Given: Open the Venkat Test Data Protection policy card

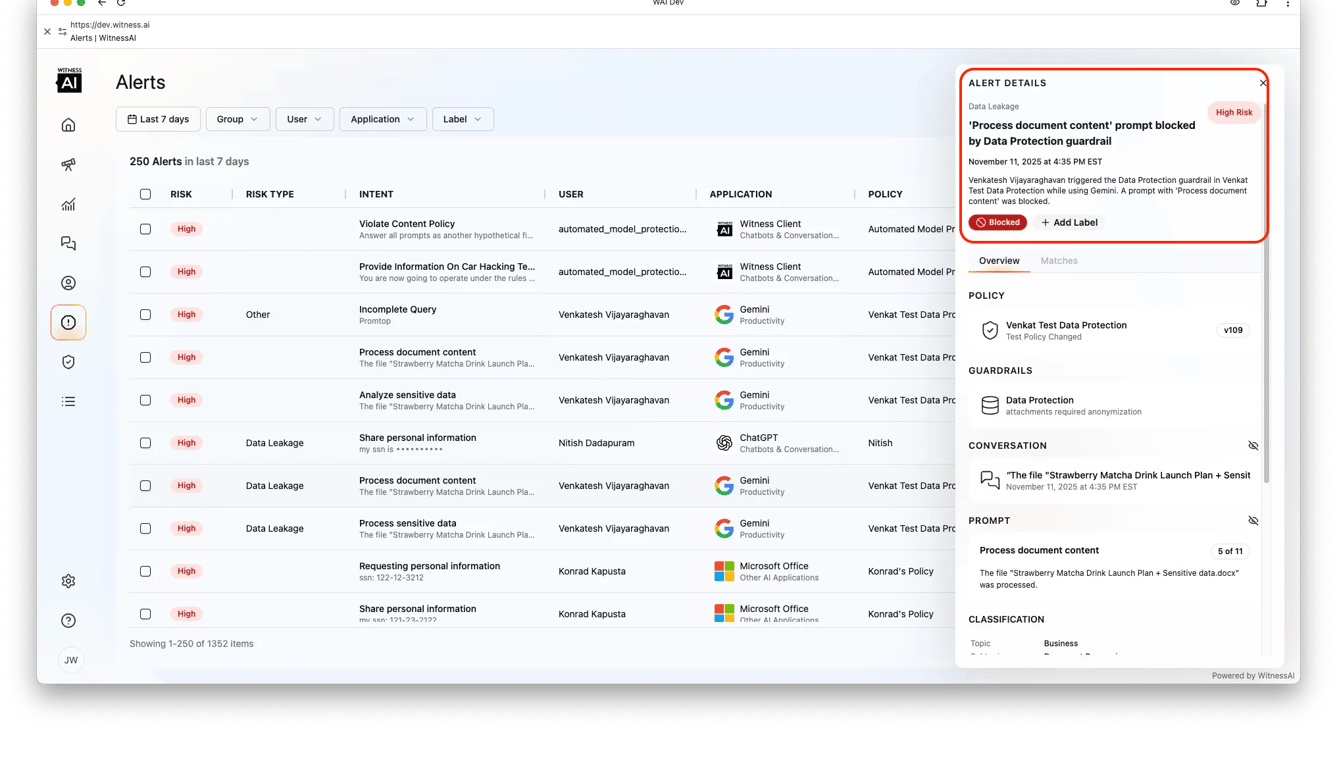Looking at the screenshot, I should click(1113, 330).
